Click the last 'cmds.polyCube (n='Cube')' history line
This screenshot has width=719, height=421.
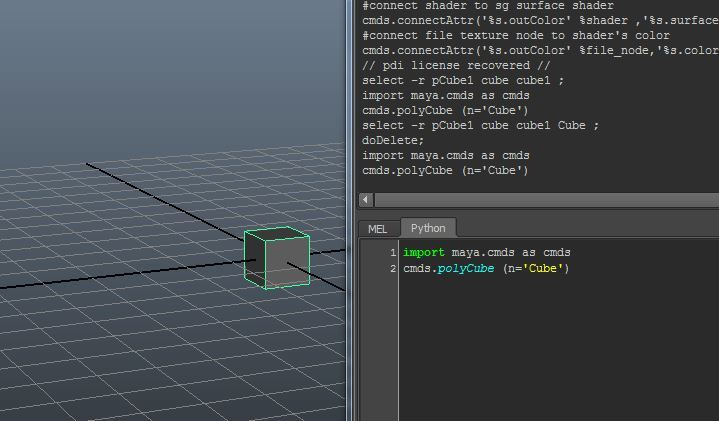pos(445,171)
